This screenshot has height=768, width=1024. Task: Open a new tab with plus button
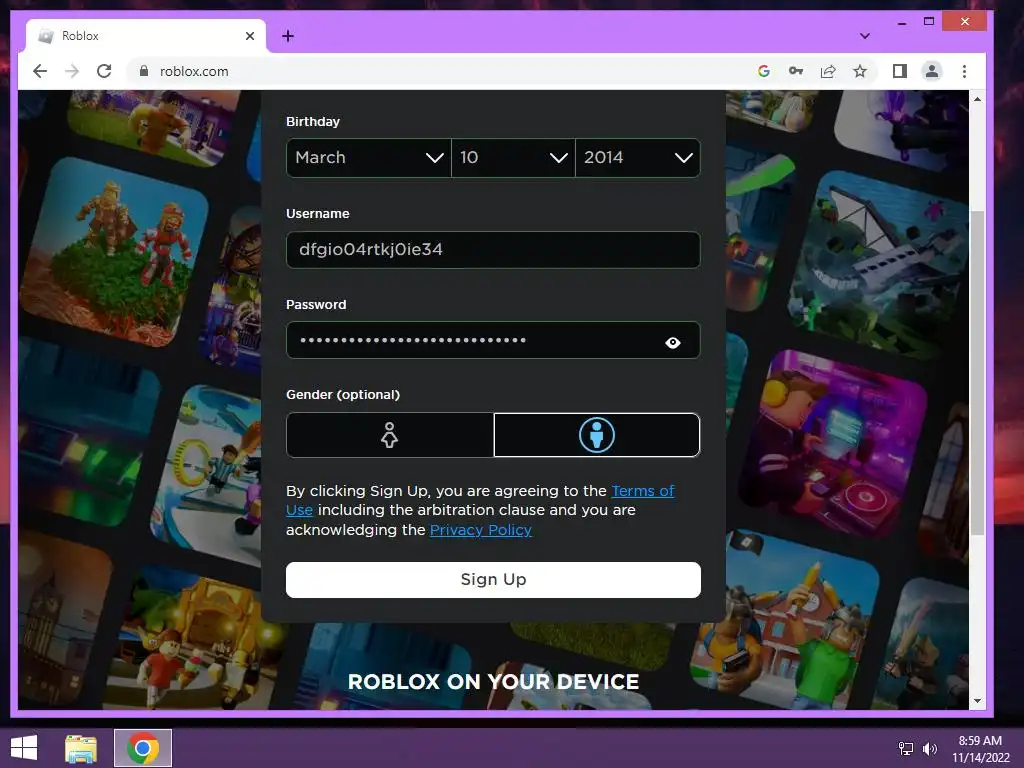[x=288, y=36]
